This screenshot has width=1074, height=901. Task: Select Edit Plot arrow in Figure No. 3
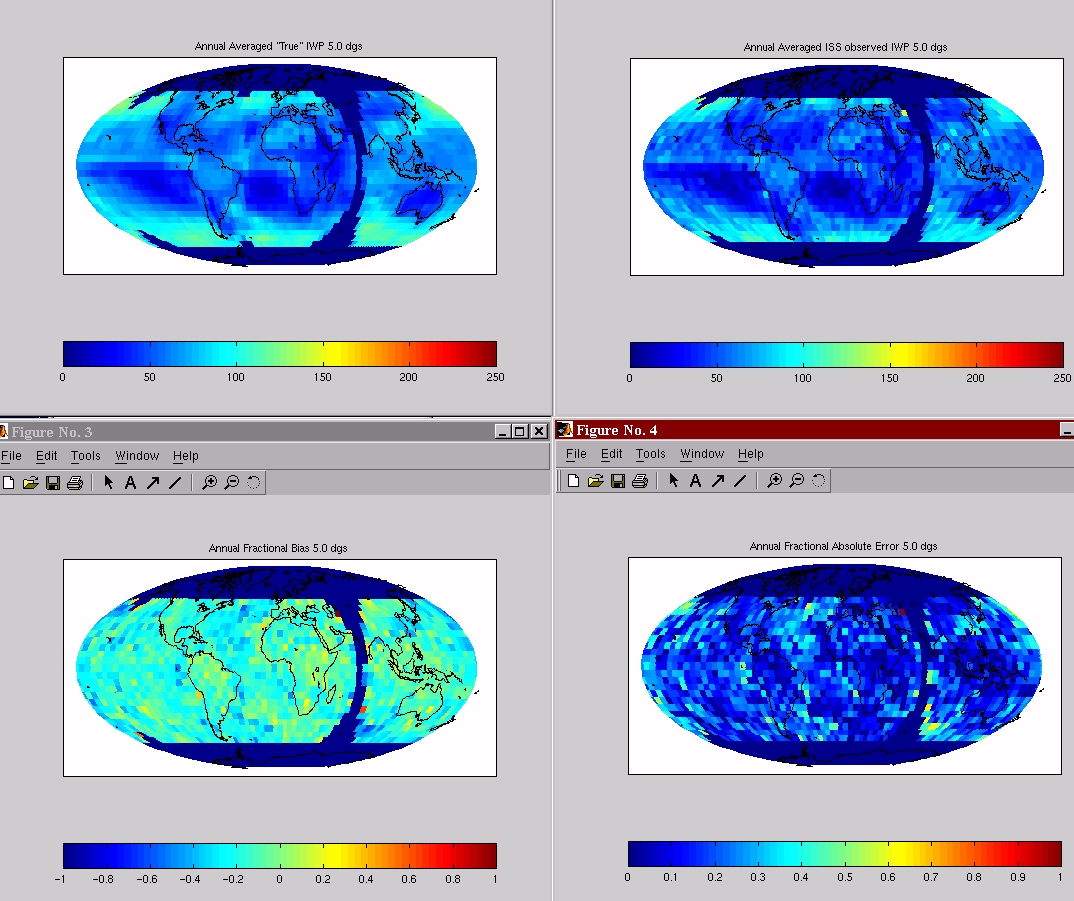[x=108, y=482]
